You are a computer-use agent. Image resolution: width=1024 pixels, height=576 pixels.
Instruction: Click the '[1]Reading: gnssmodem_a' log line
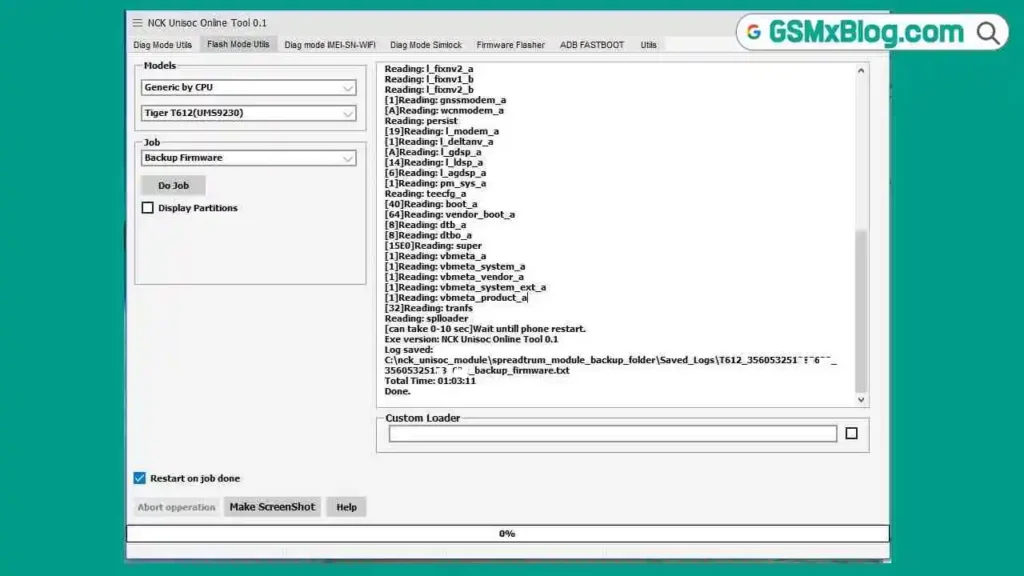445,100
